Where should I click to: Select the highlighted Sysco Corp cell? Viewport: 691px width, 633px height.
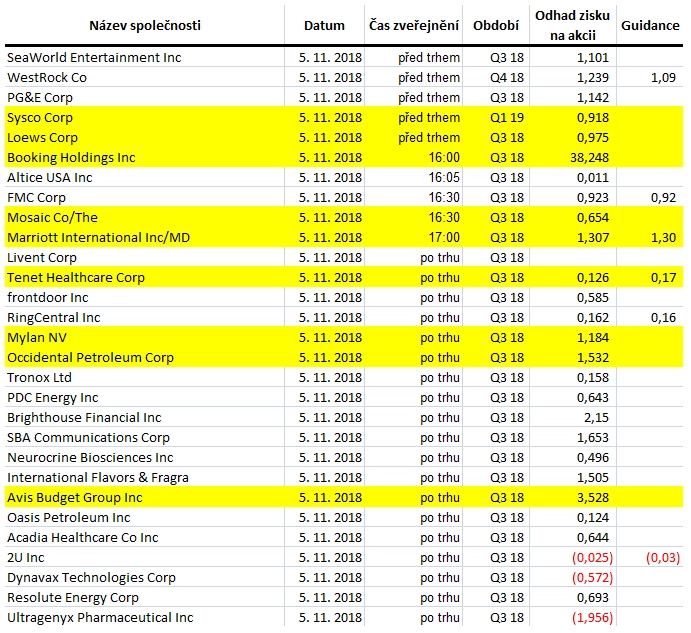[x=145, y=118]
